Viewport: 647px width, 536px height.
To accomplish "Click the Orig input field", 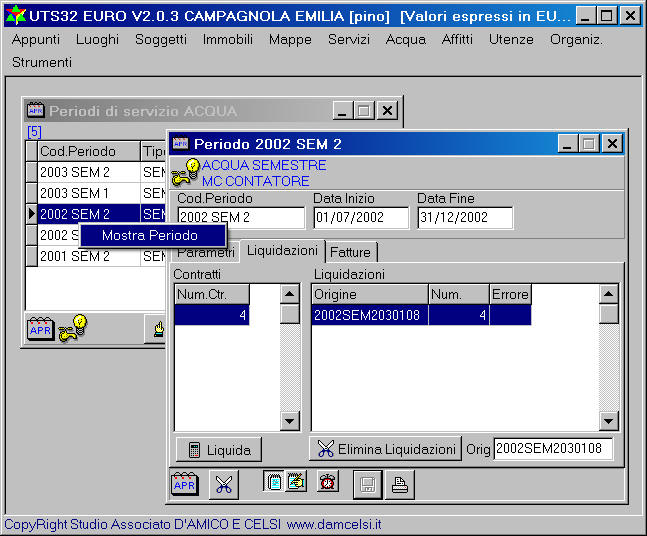I will [553, 449].
